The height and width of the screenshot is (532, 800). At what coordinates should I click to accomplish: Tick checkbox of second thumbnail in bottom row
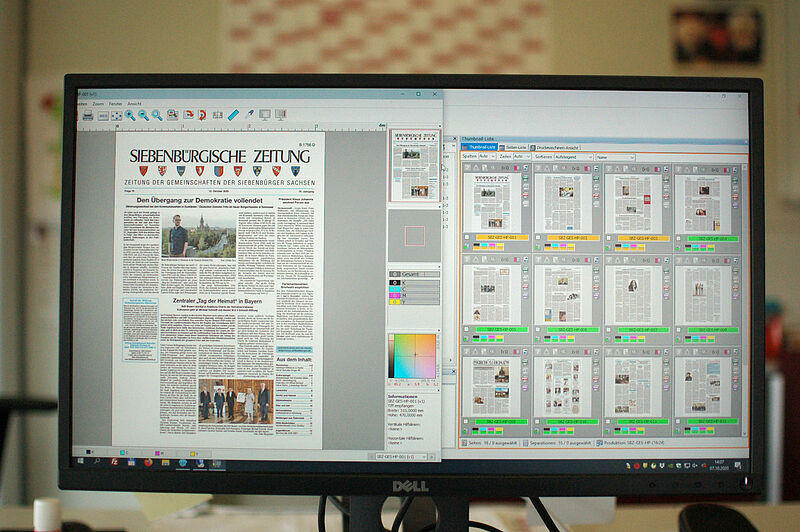click(537, 422)
